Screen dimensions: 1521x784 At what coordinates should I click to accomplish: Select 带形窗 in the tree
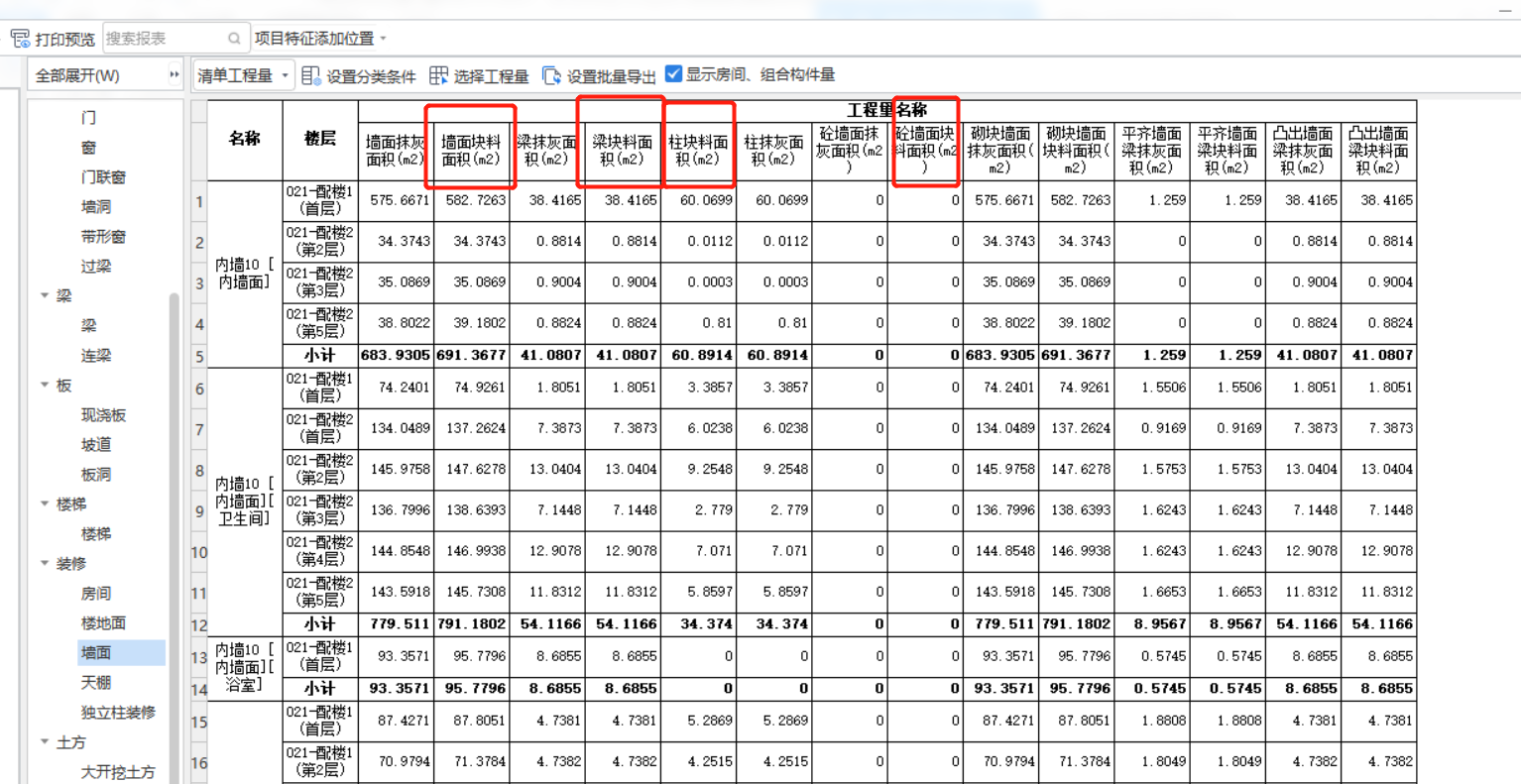point(103,236)
